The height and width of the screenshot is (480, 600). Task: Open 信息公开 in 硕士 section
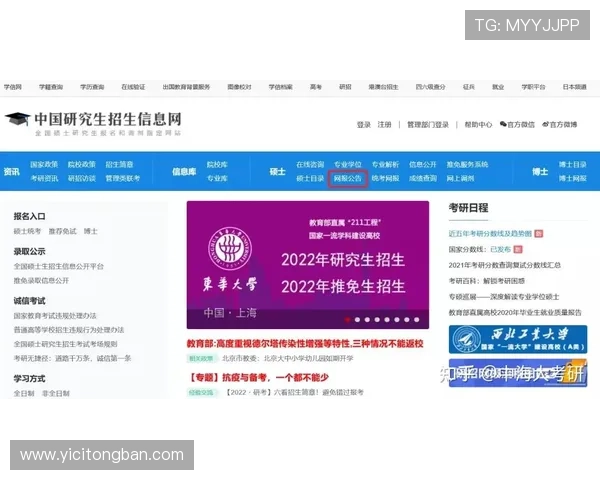click(423, 164)
